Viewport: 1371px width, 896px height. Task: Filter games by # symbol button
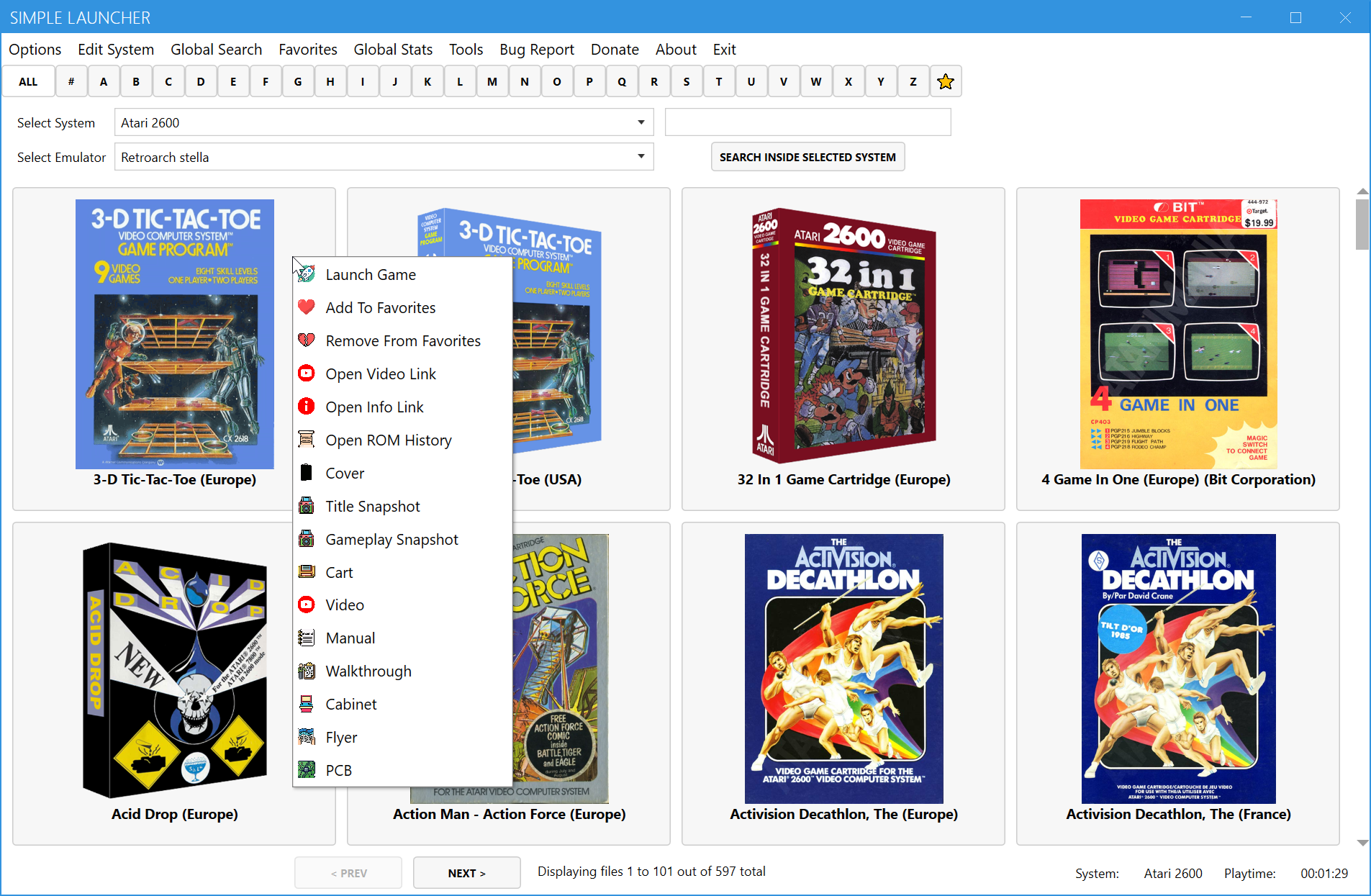71,81
